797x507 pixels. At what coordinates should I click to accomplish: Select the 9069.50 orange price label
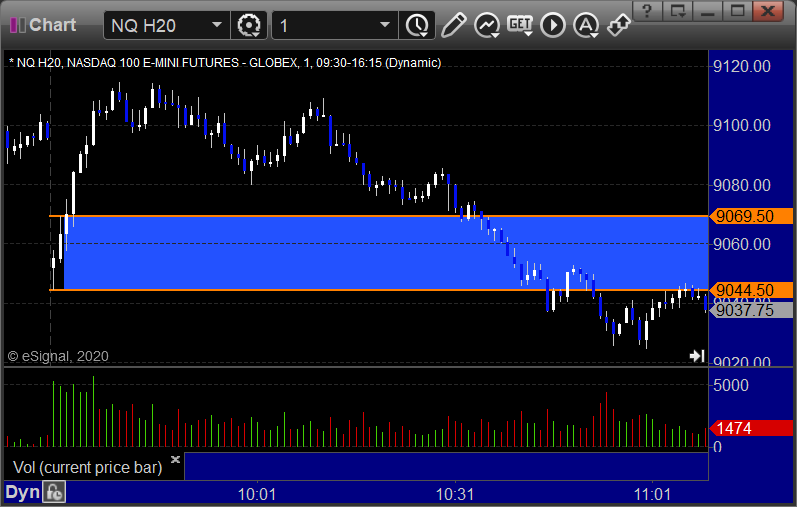751,216
